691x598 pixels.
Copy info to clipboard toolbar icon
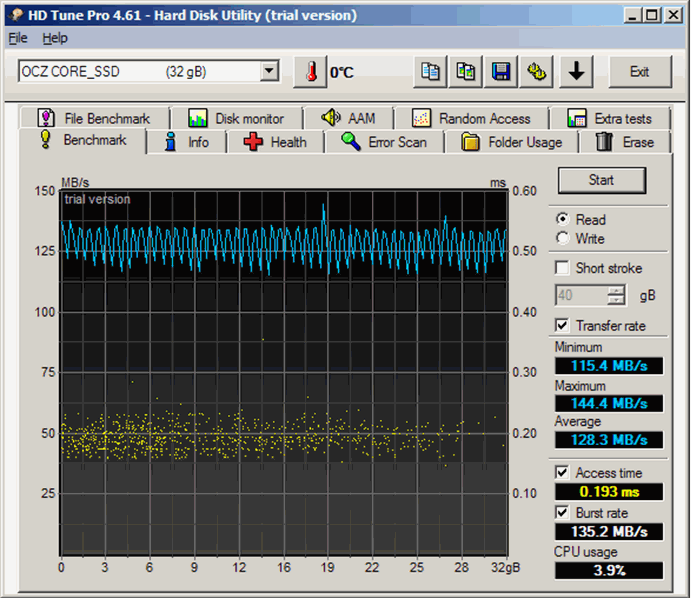coord(430,71)
